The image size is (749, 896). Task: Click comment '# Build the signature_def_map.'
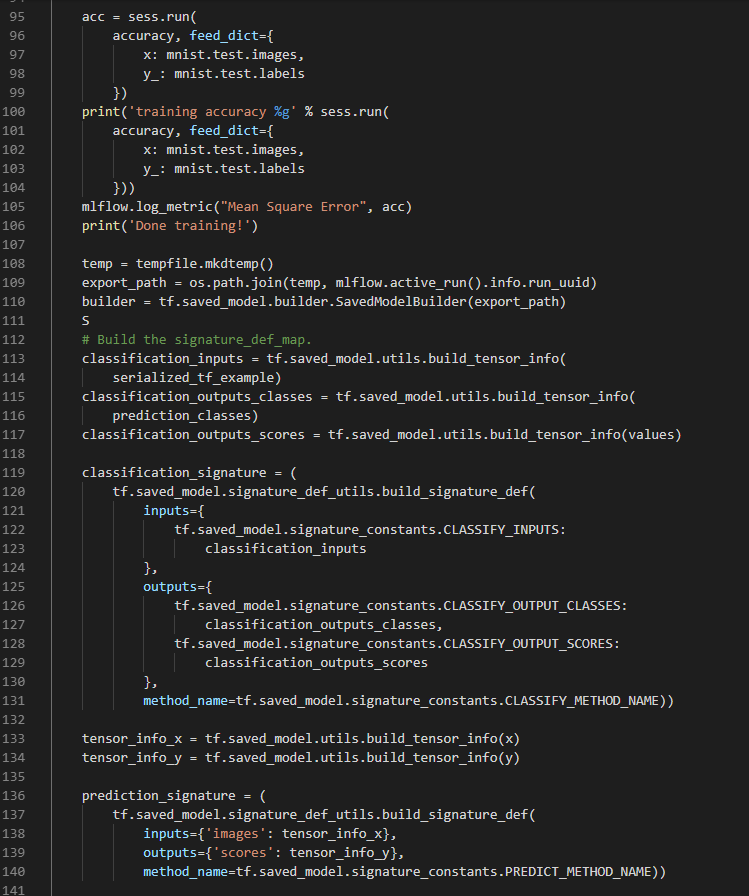(197, 339)
